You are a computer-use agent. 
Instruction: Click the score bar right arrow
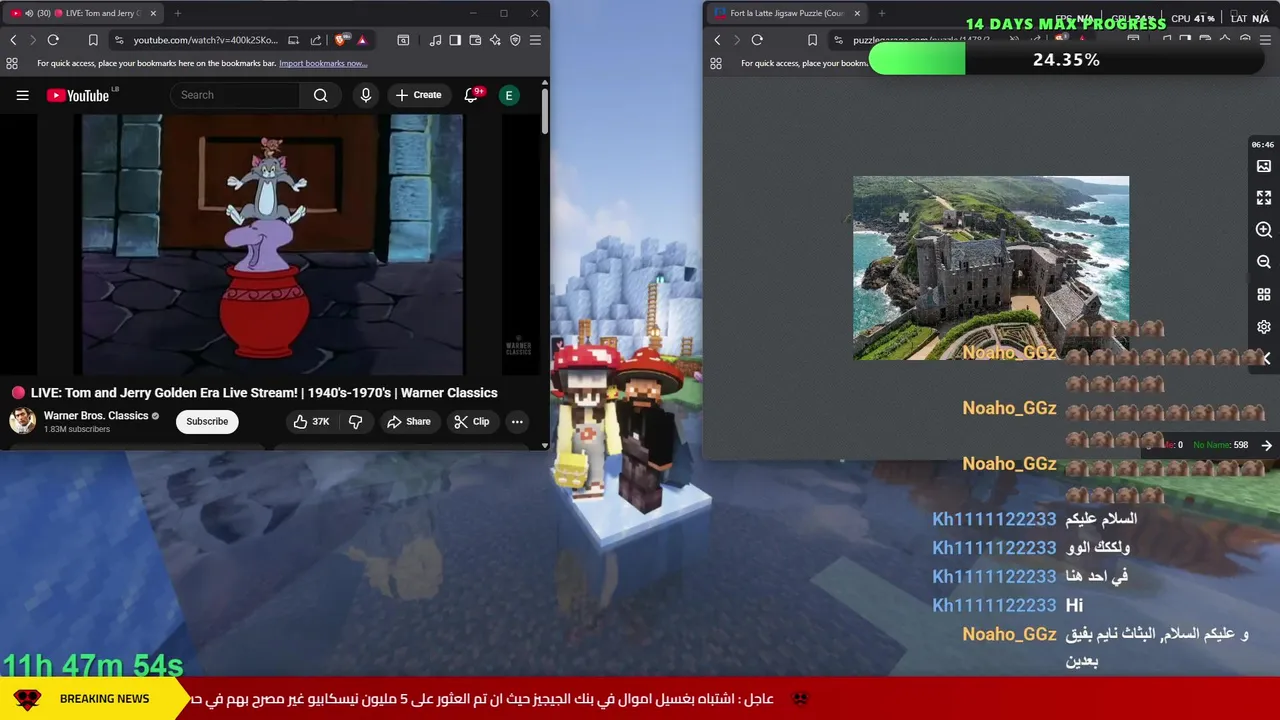[1267, 445]
